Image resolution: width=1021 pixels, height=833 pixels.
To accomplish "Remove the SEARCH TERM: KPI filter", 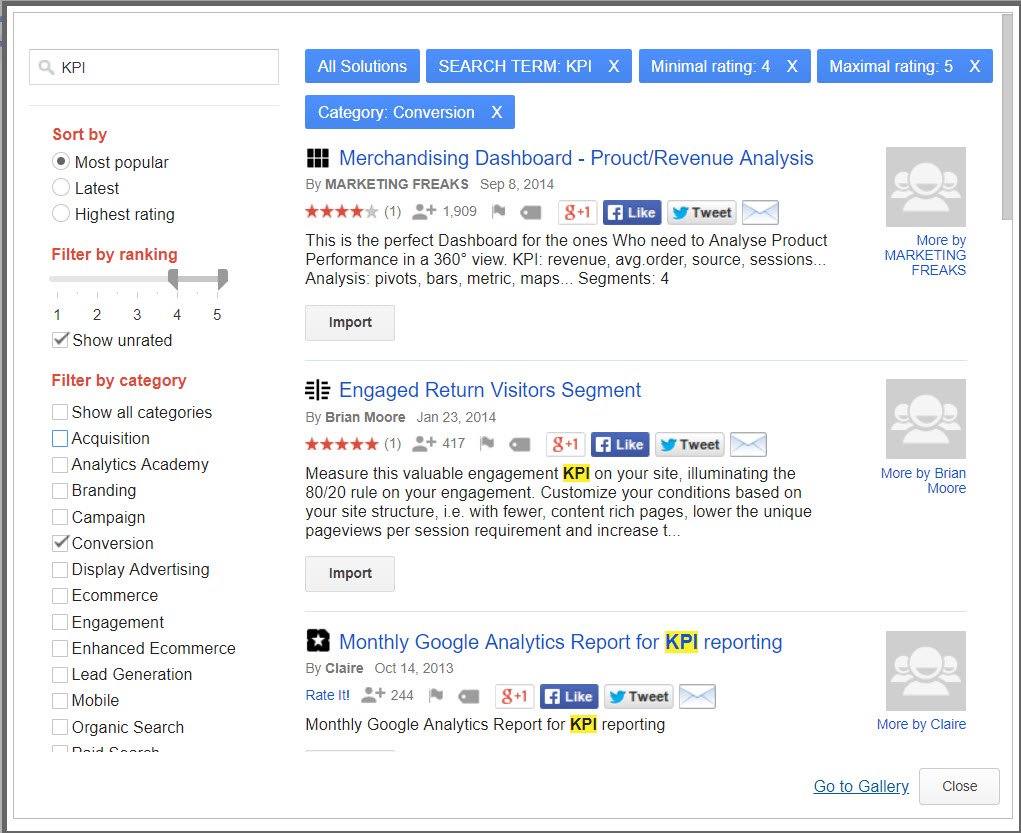I will (x=613, y=66).
